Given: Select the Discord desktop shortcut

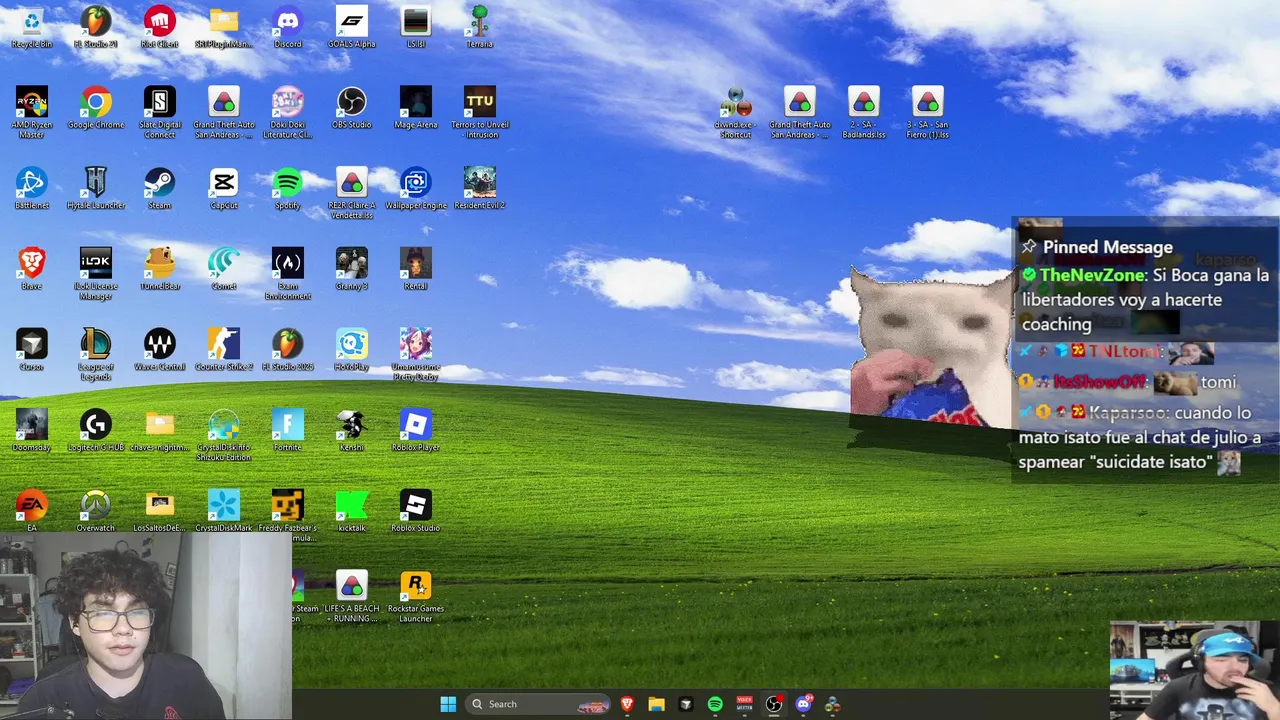Looking at the screenshot, I should [x=288, y=28].
